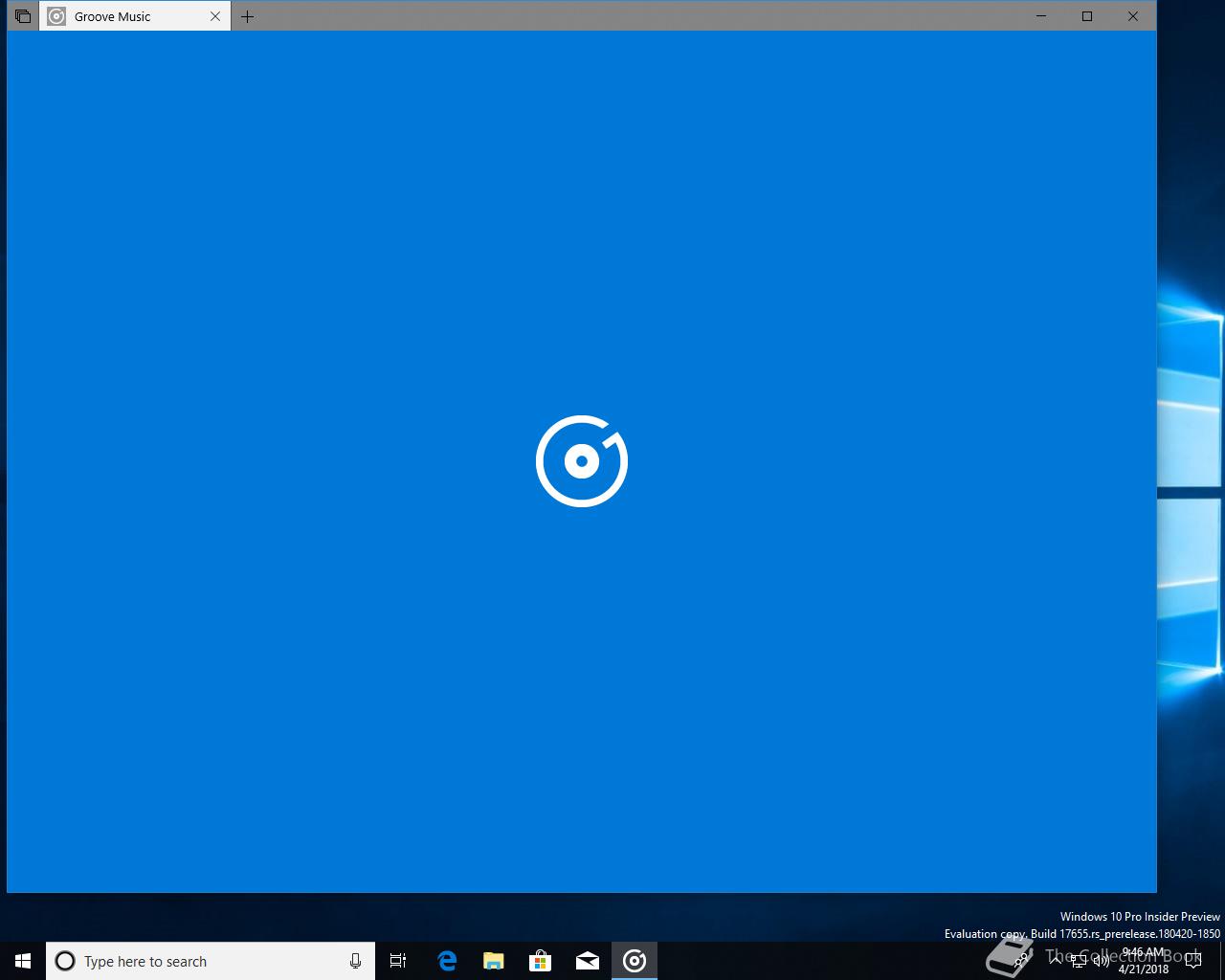Image resolution: width=1225 pixels, height=980 pixels.
Task: Open the Windows Start menu
Action: [x=23, y=961]
